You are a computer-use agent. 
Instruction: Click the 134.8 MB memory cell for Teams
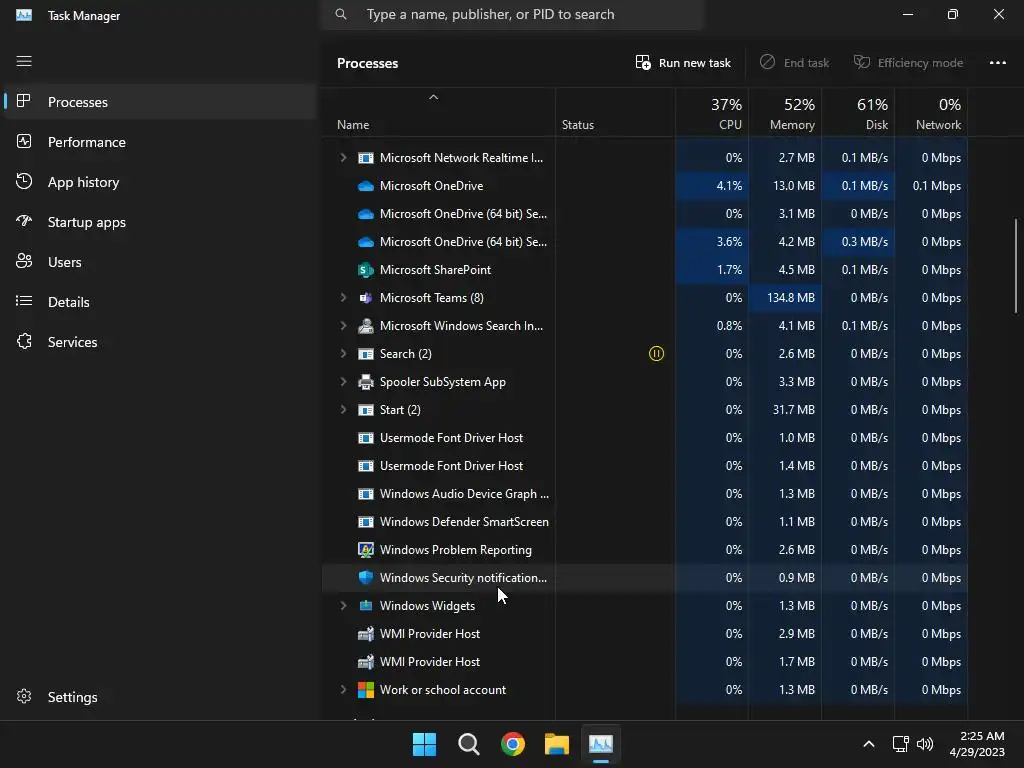[x=786, y=298]
